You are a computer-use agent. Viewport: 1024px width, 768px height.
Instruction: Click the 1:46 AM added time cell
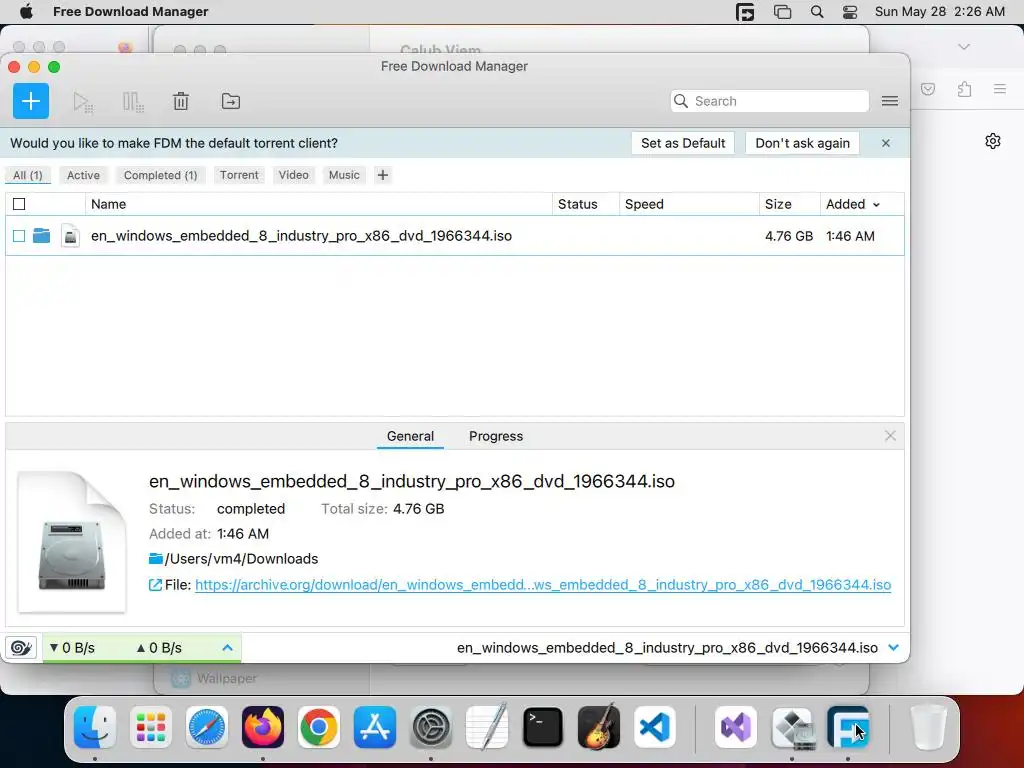click(x=850, y=236)
